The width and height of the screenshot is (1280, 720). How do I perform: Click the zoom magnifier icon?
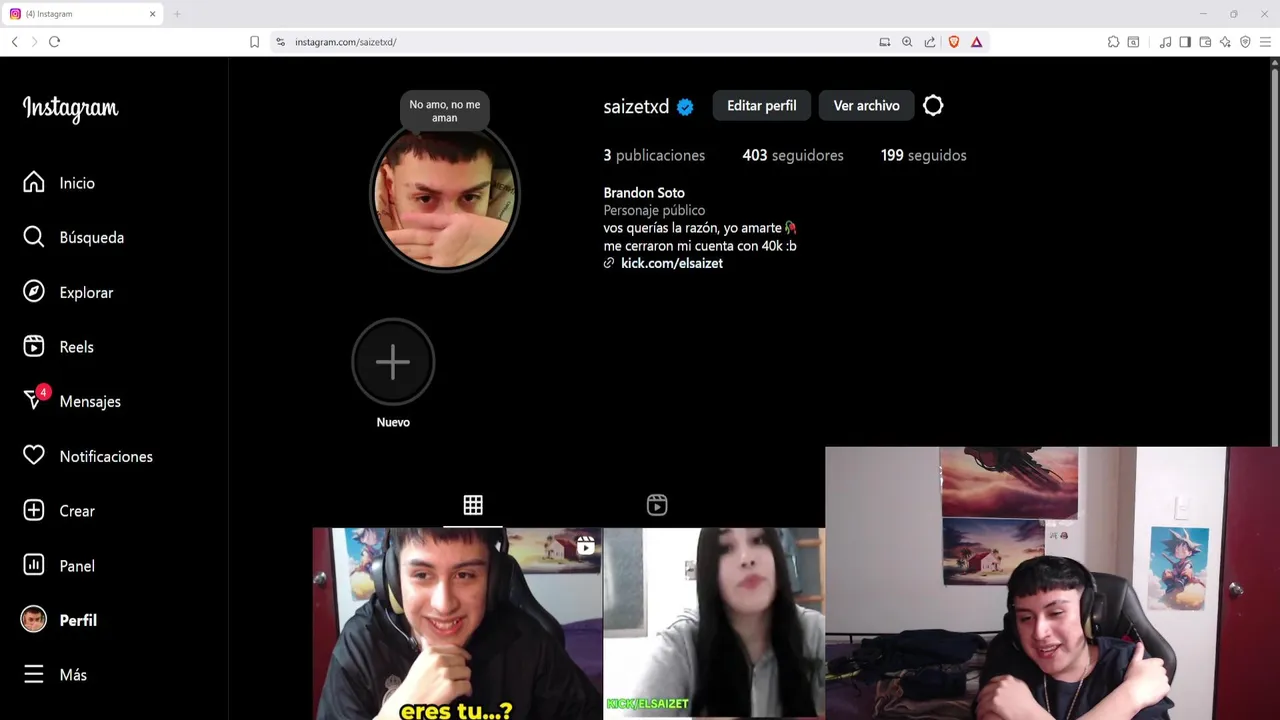907,42
